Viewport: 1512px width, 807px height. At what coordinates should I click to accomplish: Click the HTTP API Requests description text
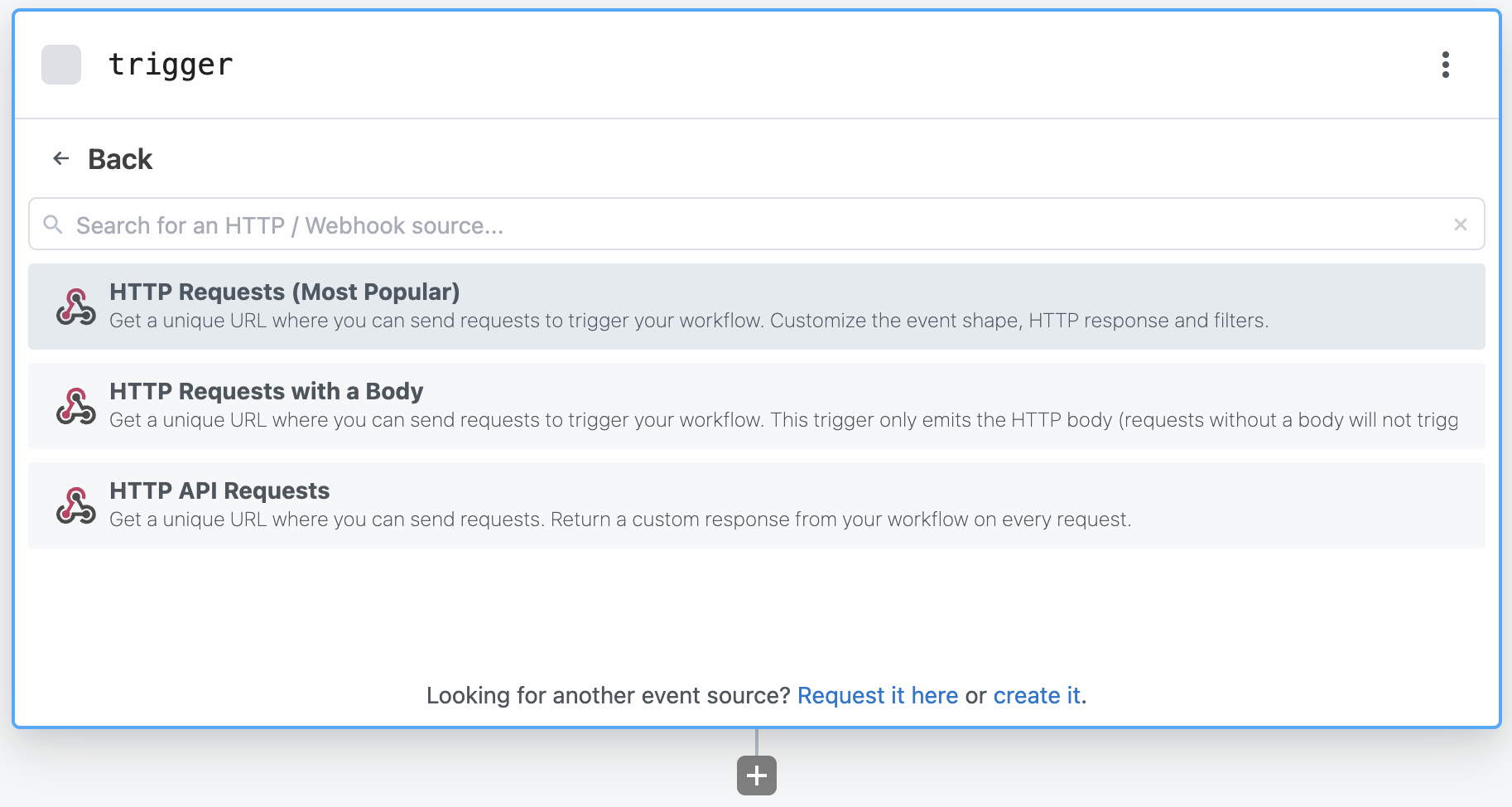coord(620,519)
